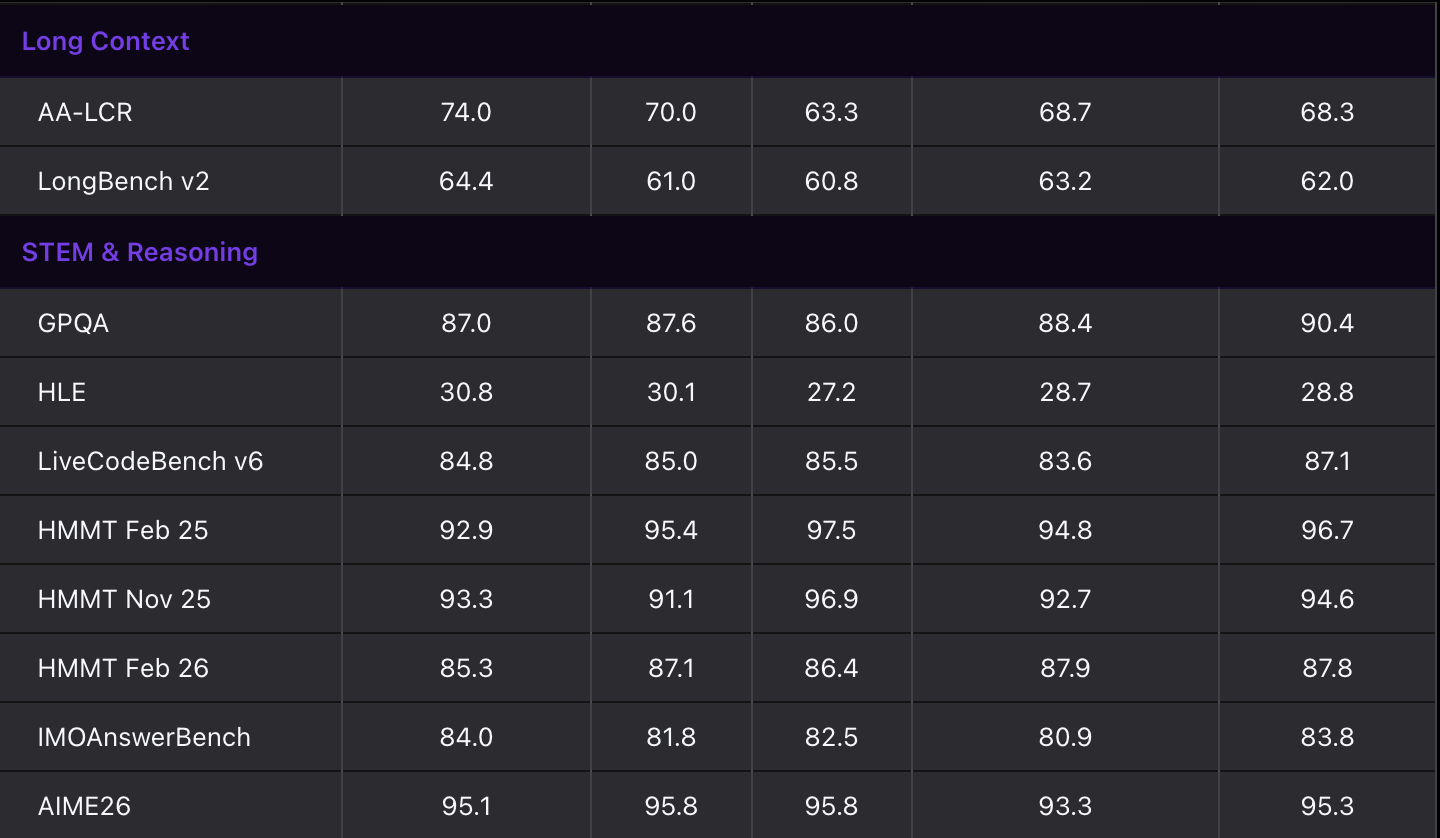Select the 97.5 HMMT Feb 25 score
Screen dimensions: 1440x838
pyautogui.click(x=831, y=530)
